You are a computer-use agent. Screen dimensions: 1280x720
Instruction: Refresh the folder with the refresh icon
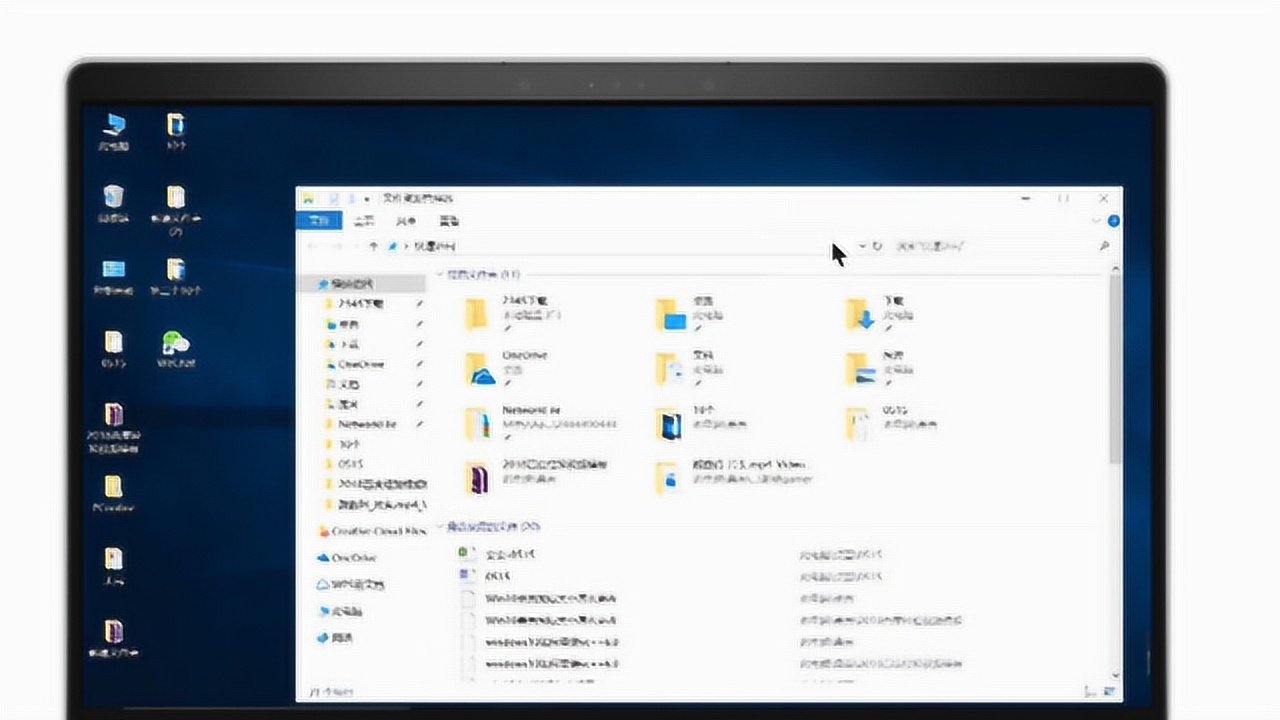(878, 246)
